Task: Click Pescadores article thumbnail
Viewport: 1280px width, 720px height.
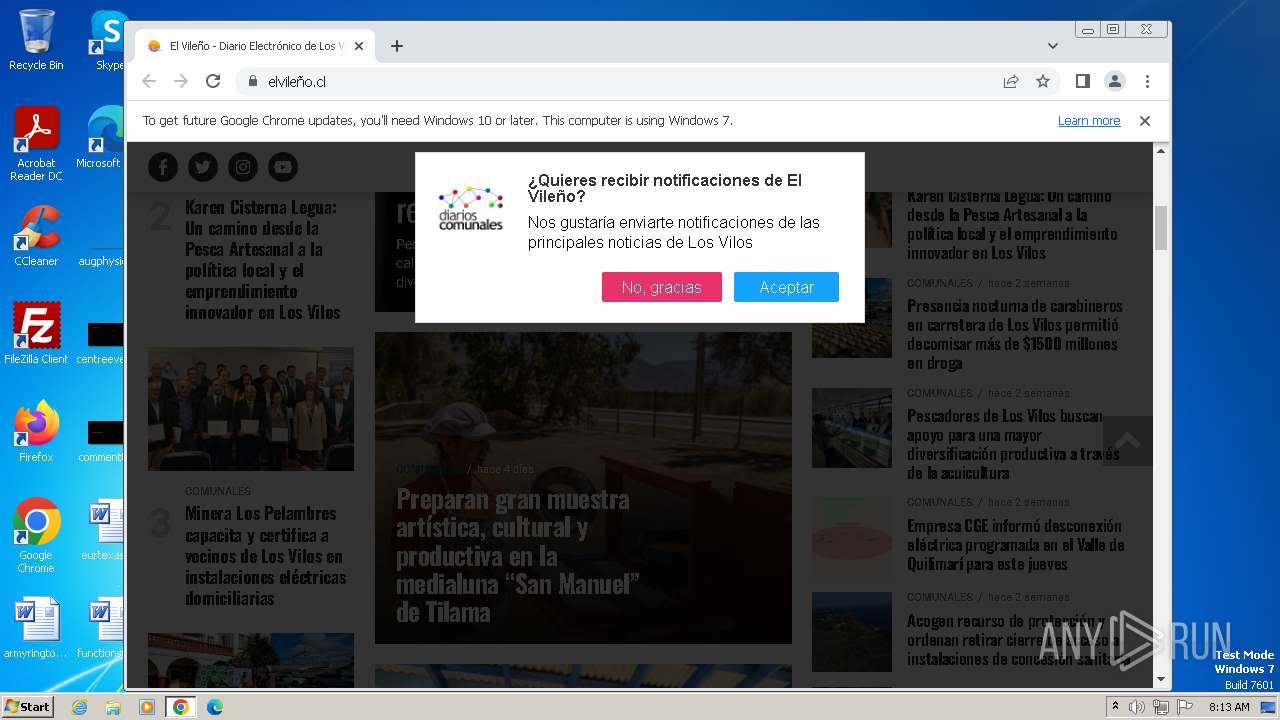Action: click(852, 428)
